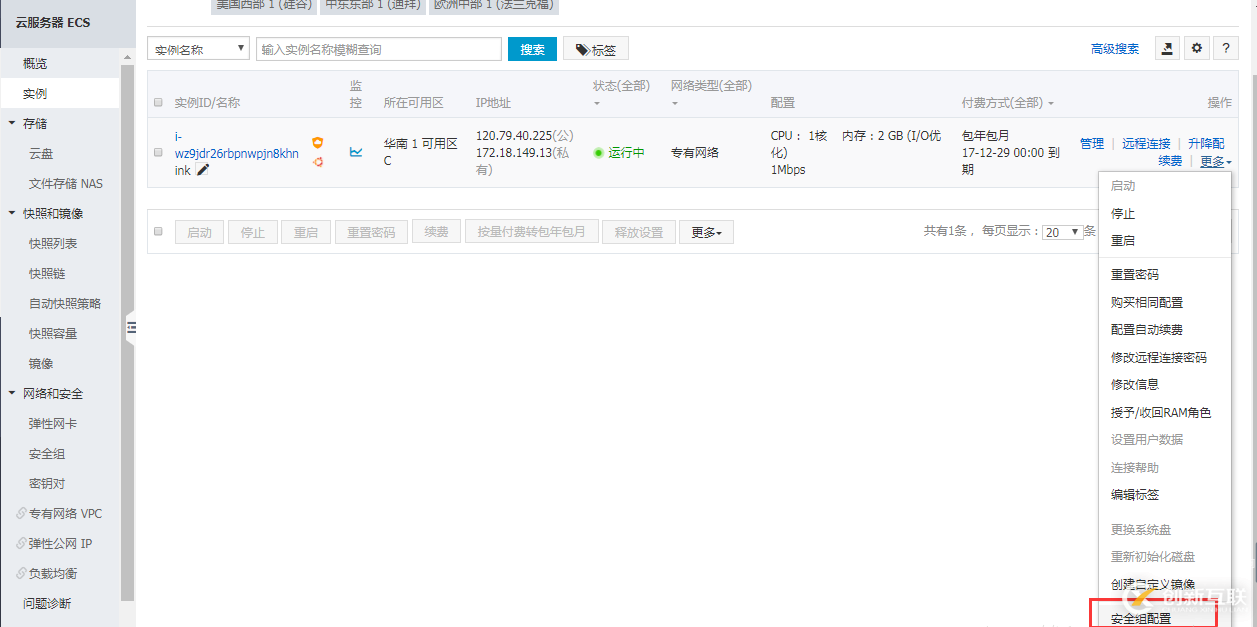Open 文件存储 NAS in the sidebar

tap(65, 183)
